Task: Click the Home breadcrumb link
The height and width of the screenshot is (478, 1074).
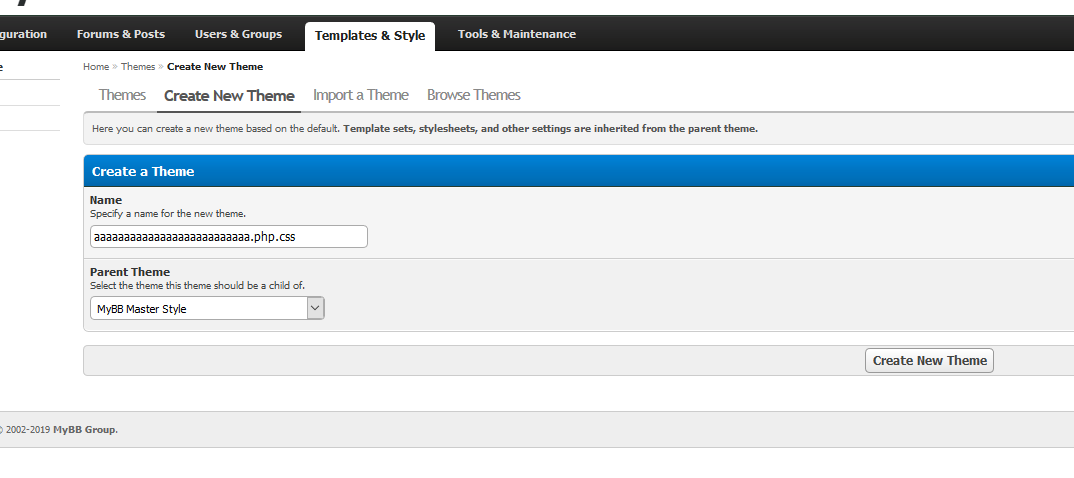Action: coord(96,67)
